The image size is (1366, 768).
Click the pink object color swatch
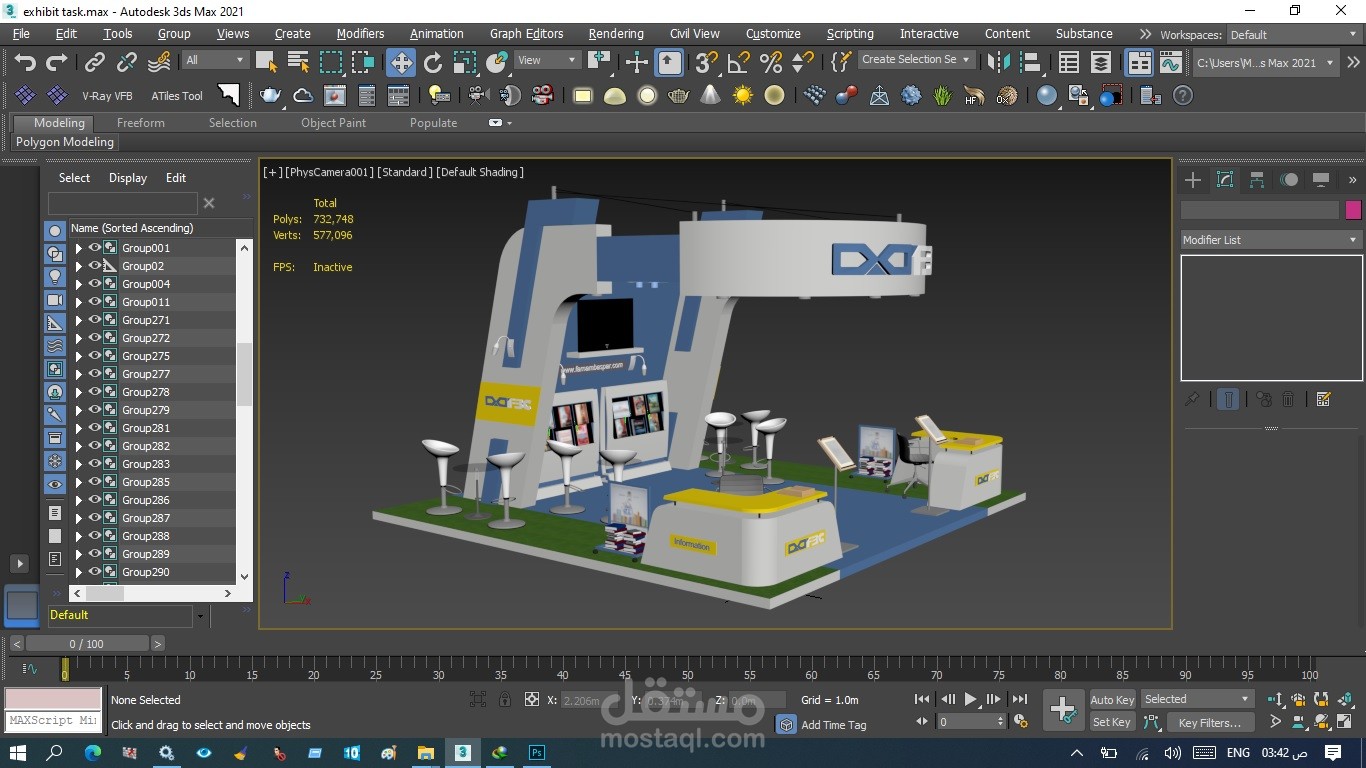pos(1353,210)
